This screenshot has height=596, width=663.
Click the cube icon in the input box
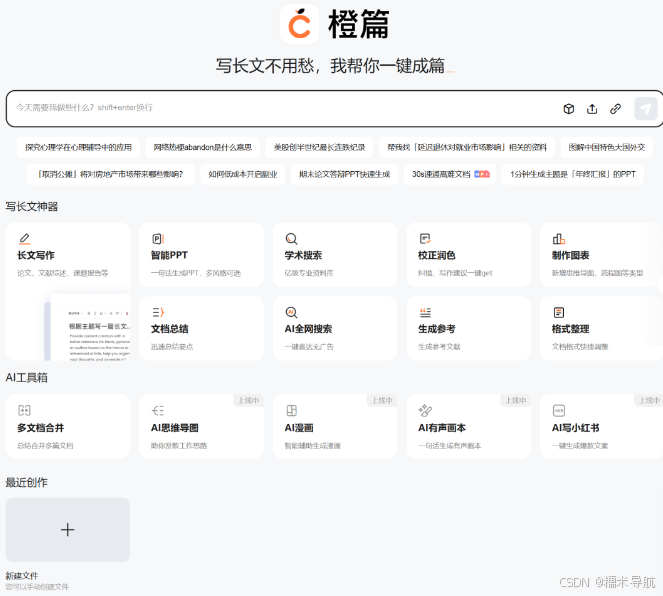click(x=569, y=109)
